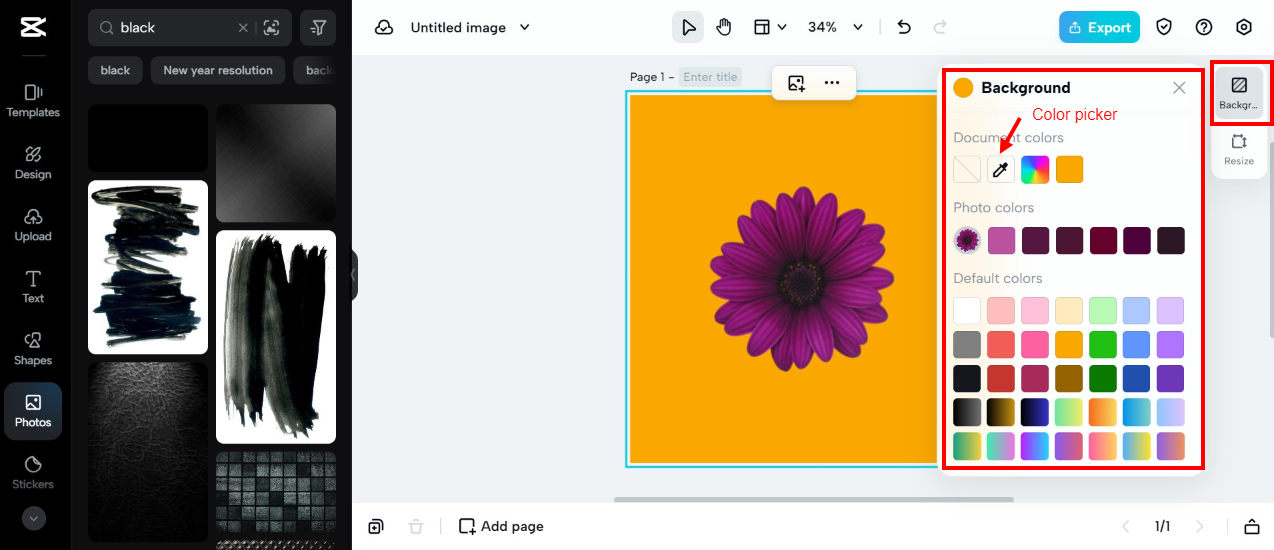Click the undo arrow icon
This screenshot has height=550, width=1274.
pos(904,28)
